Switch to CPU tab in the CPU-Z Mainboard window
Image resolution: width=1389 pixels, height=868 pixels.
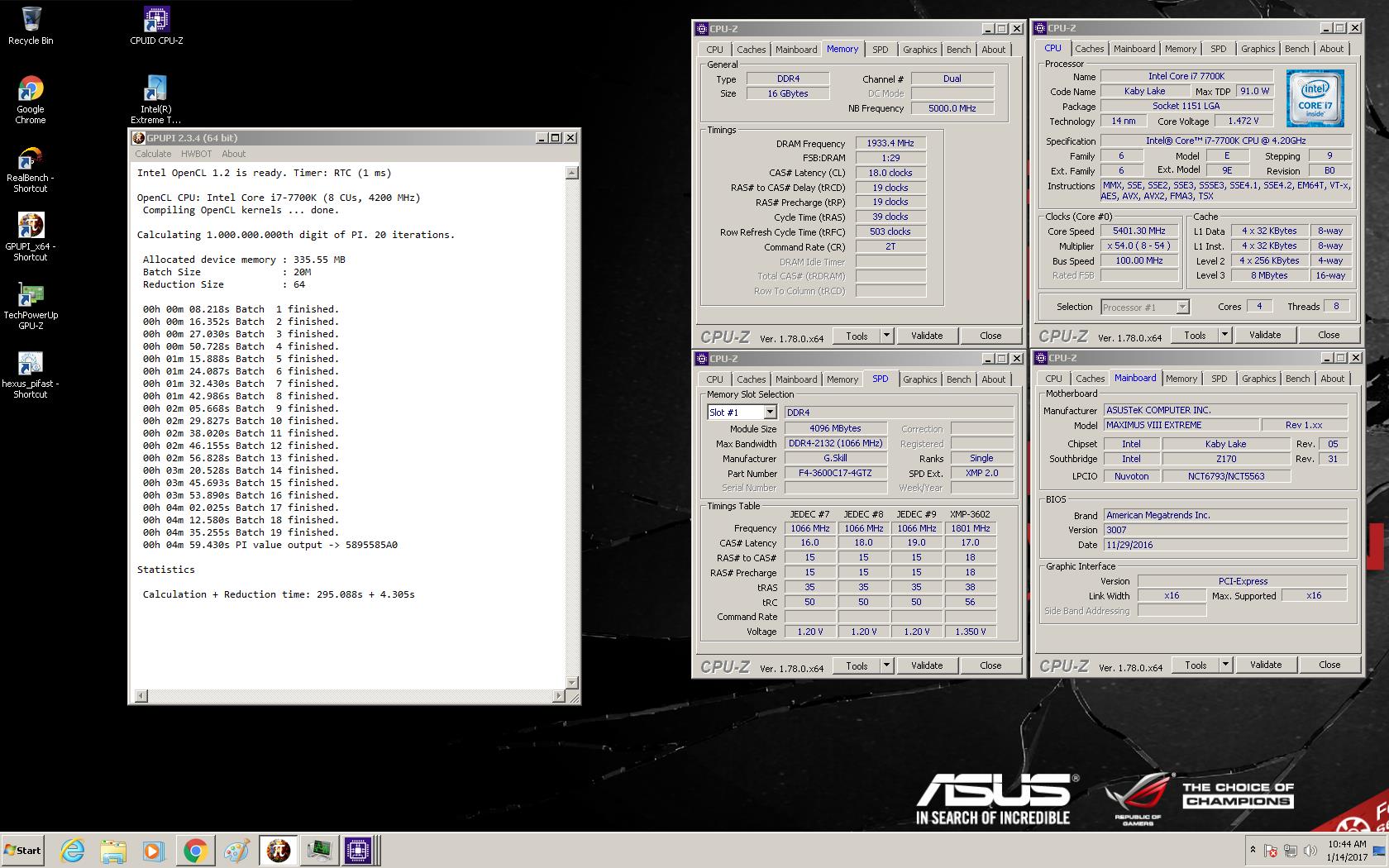click(1053, 379)
